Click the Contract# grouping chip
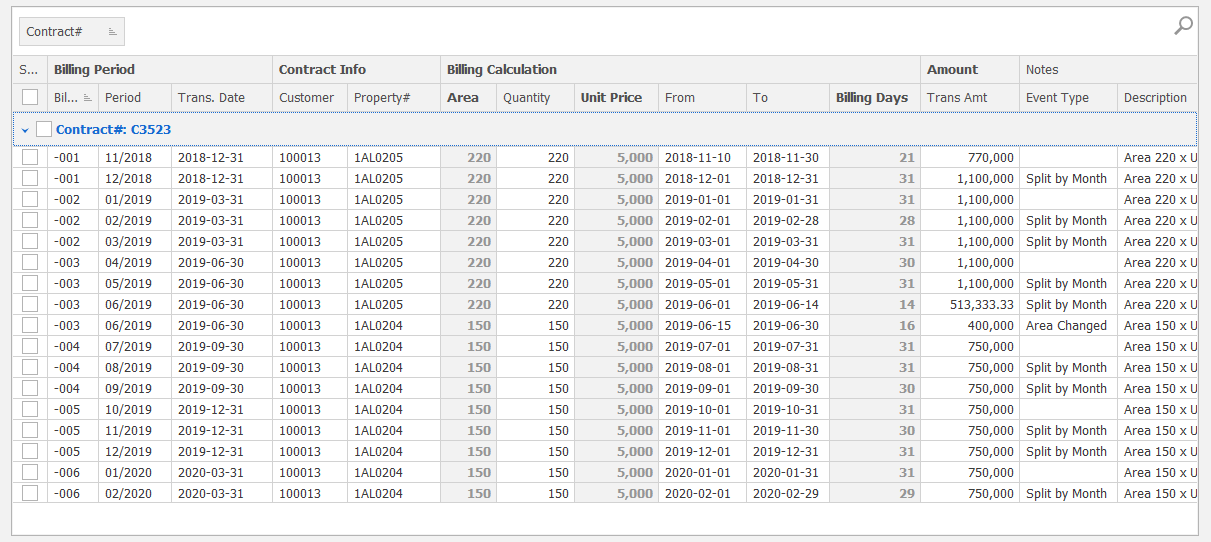The image size is (1211, 542). pos(60,32)
